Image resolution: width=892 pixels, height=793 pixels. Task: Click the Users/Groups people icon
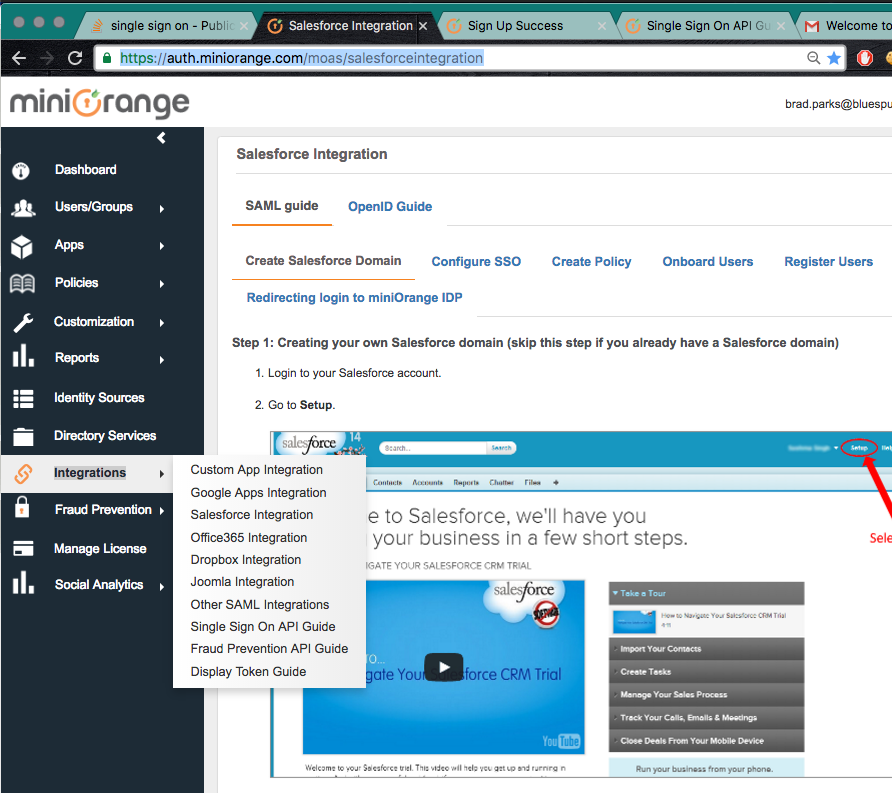pos(23,208)
